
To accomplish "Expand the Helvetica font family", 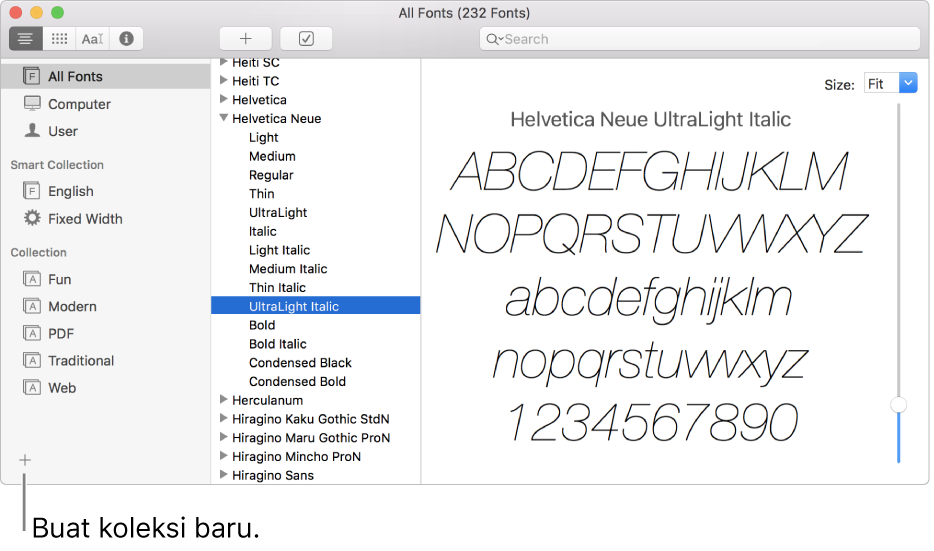I will 223,99.
